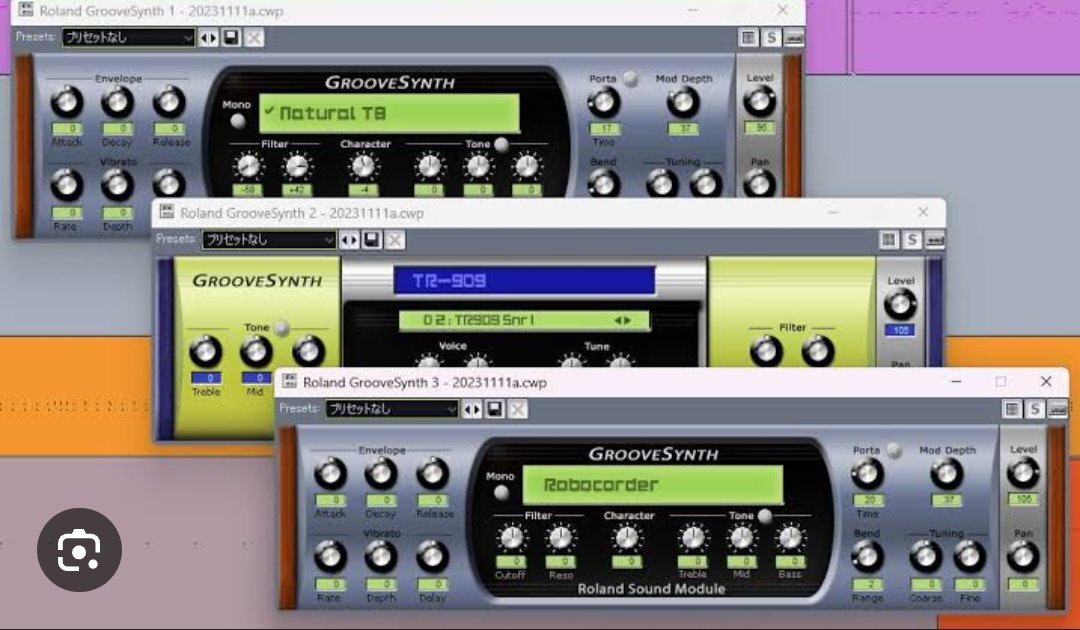Click Vibrato Delay knob in GrooveSynth 3
This screenshot has height=630, width=1080.
click(432, 556)
